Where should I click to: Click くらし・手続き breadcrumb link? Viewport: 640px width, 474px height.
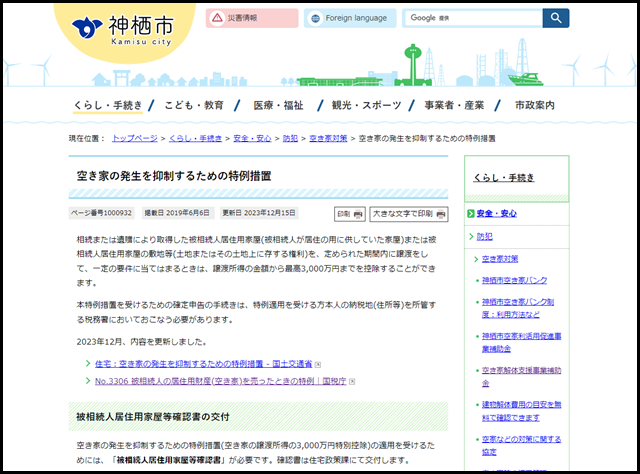[195, 138]
